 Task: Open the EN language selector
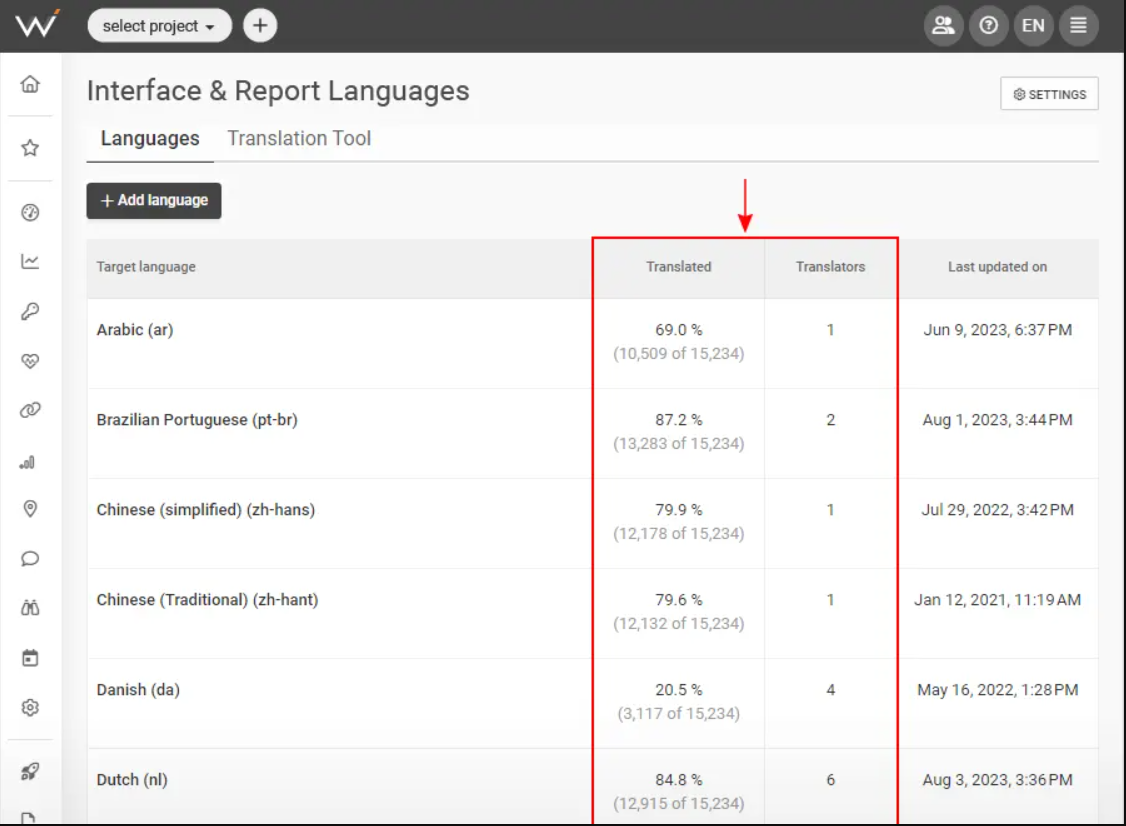[x=1033, y=26]
